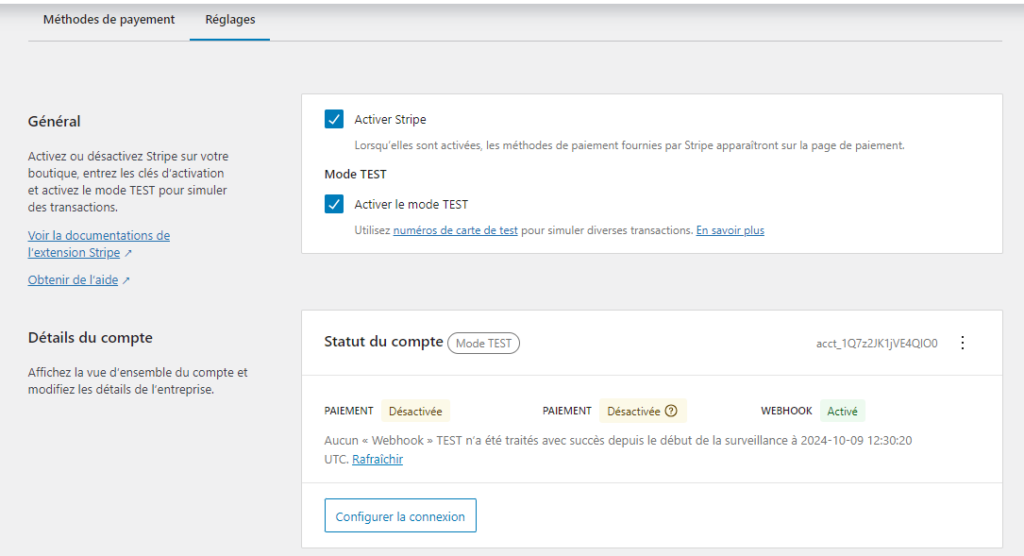Viewport: 1024px width, 556px height.
Task: Click the Détails du compte section title
Action: pyautogui.click(x=90, y=338)
